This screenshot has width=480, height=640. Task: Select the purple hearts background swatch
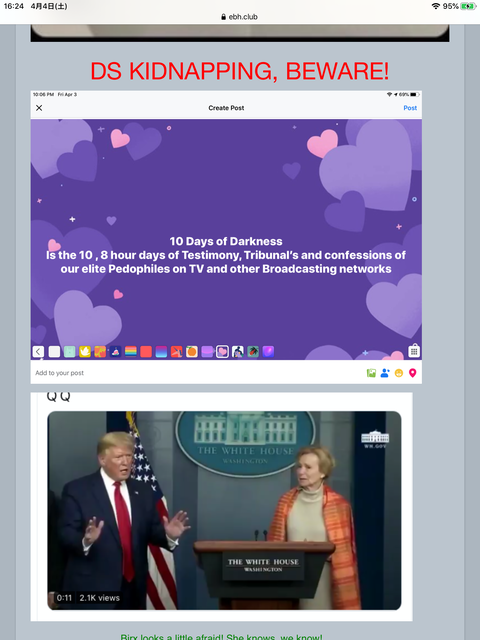click(222, 351)
